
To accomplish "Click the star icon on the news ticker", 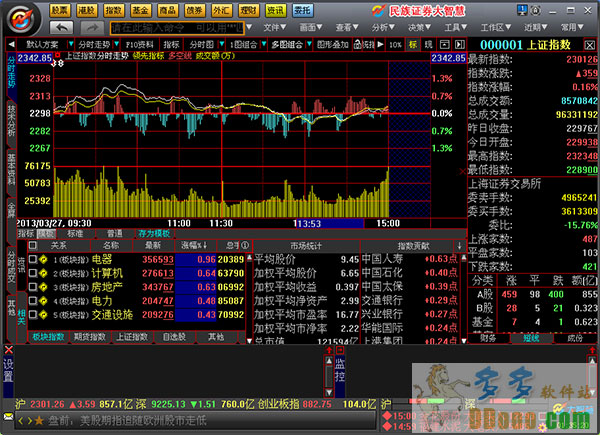I will coord(39,421).
